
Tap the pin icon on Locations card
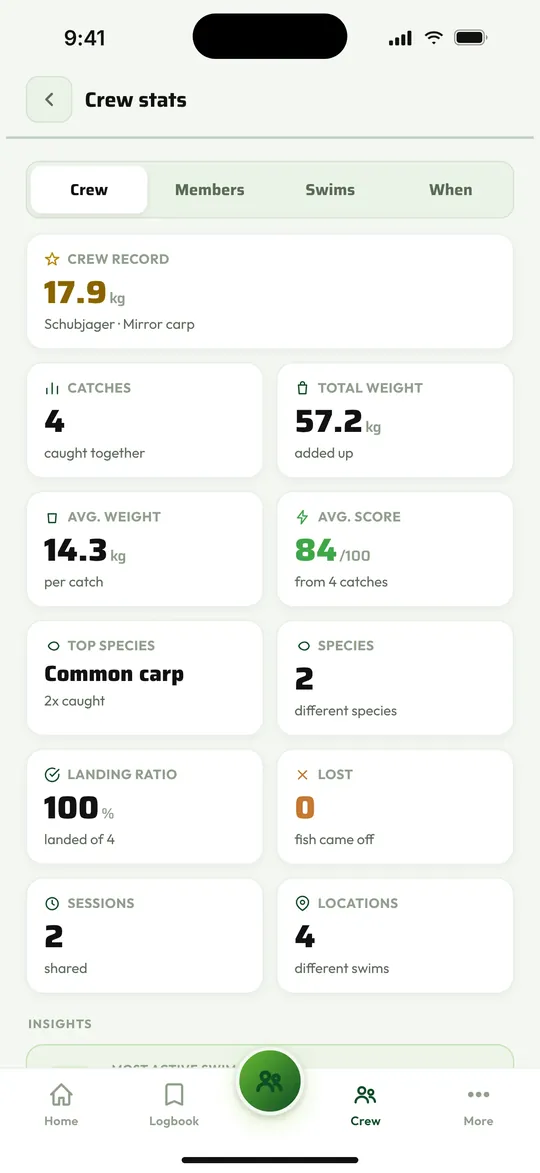point(302,904)
